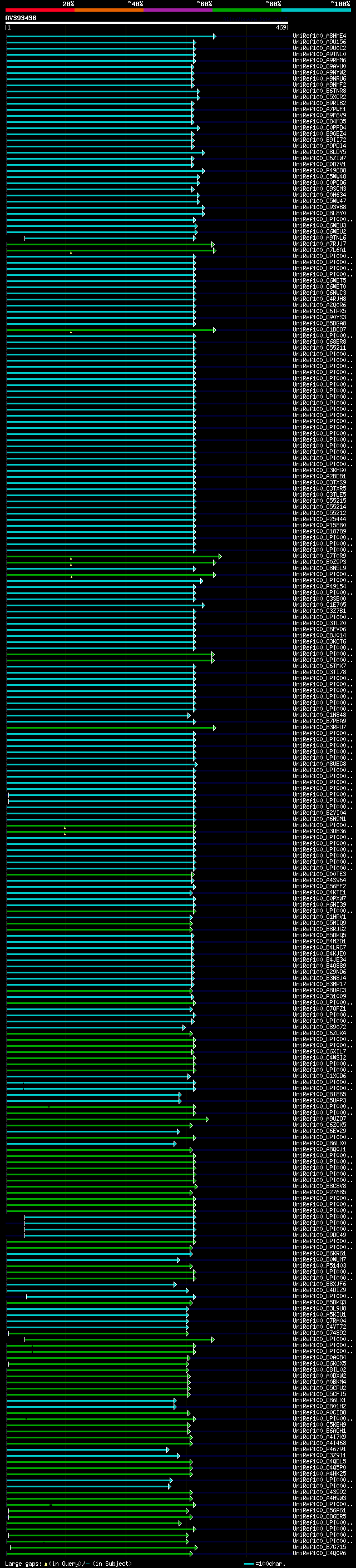Select label UniRef100_Q6XIL7
The width and height of the screenshot is (356, 1568).
click(x=319, y=1051)
